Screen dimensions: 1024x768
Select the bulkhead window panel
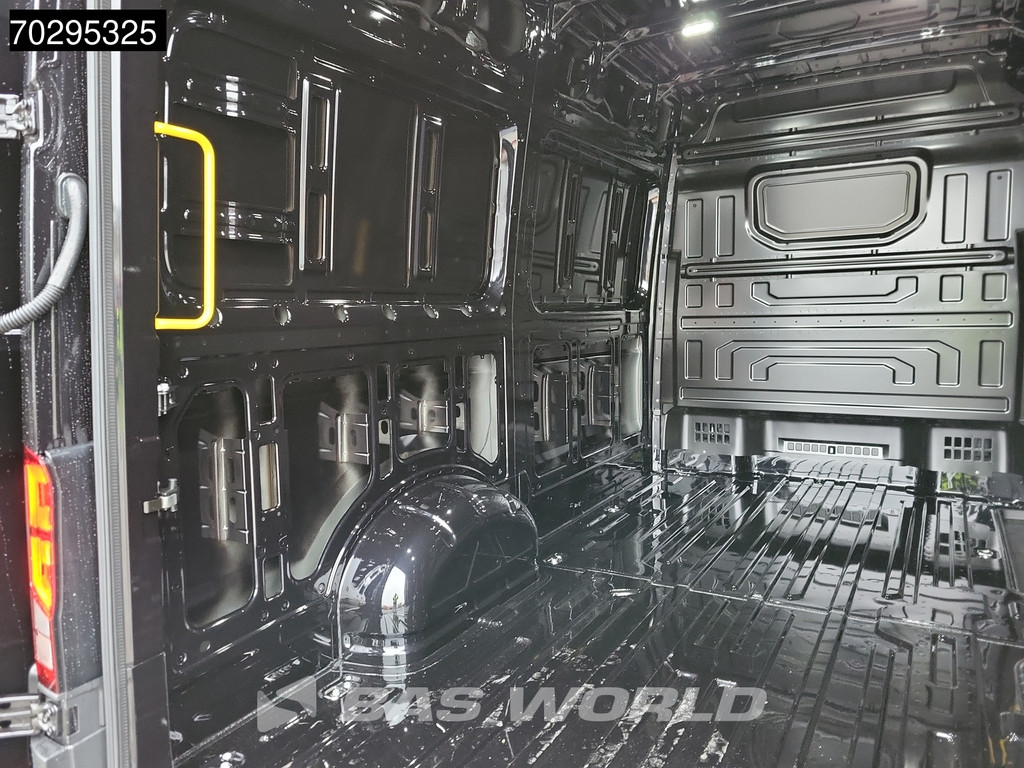click(x=836, y=200)
